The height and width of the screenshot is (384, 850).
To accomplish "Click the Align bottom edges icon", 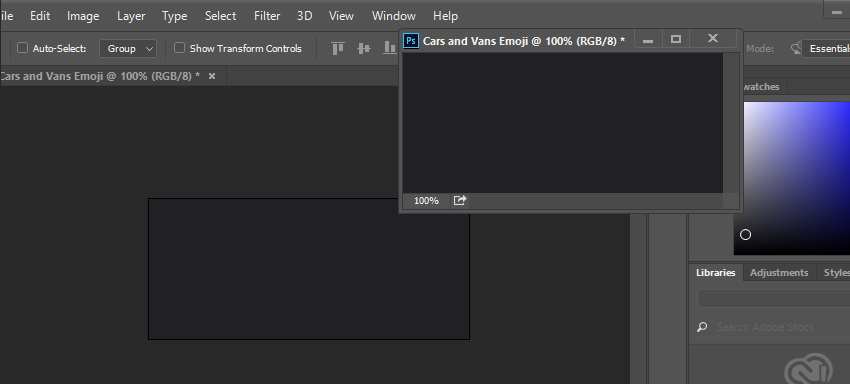I will click(x=390, y=48).
